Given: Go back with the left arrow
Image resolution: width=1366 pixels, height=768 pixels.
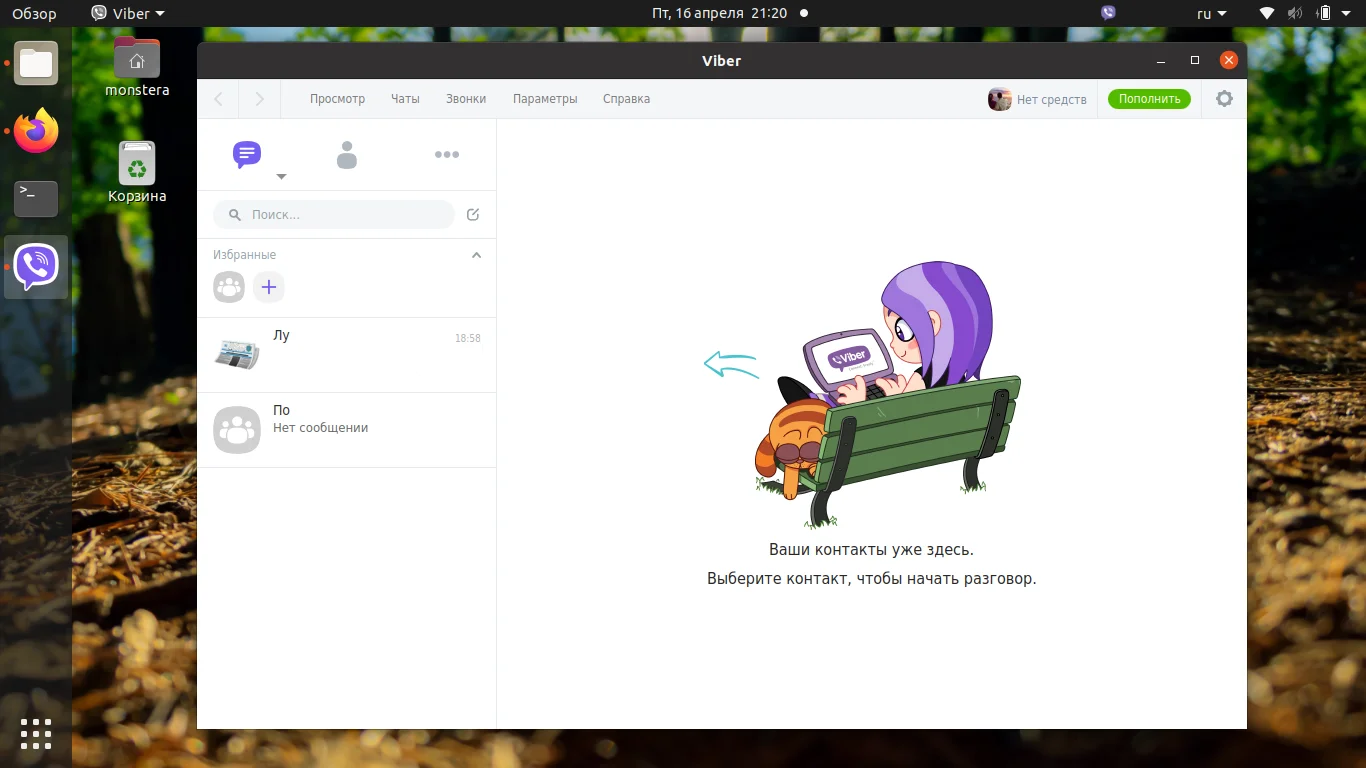Looking at the screenshot, I should [219, 99].
